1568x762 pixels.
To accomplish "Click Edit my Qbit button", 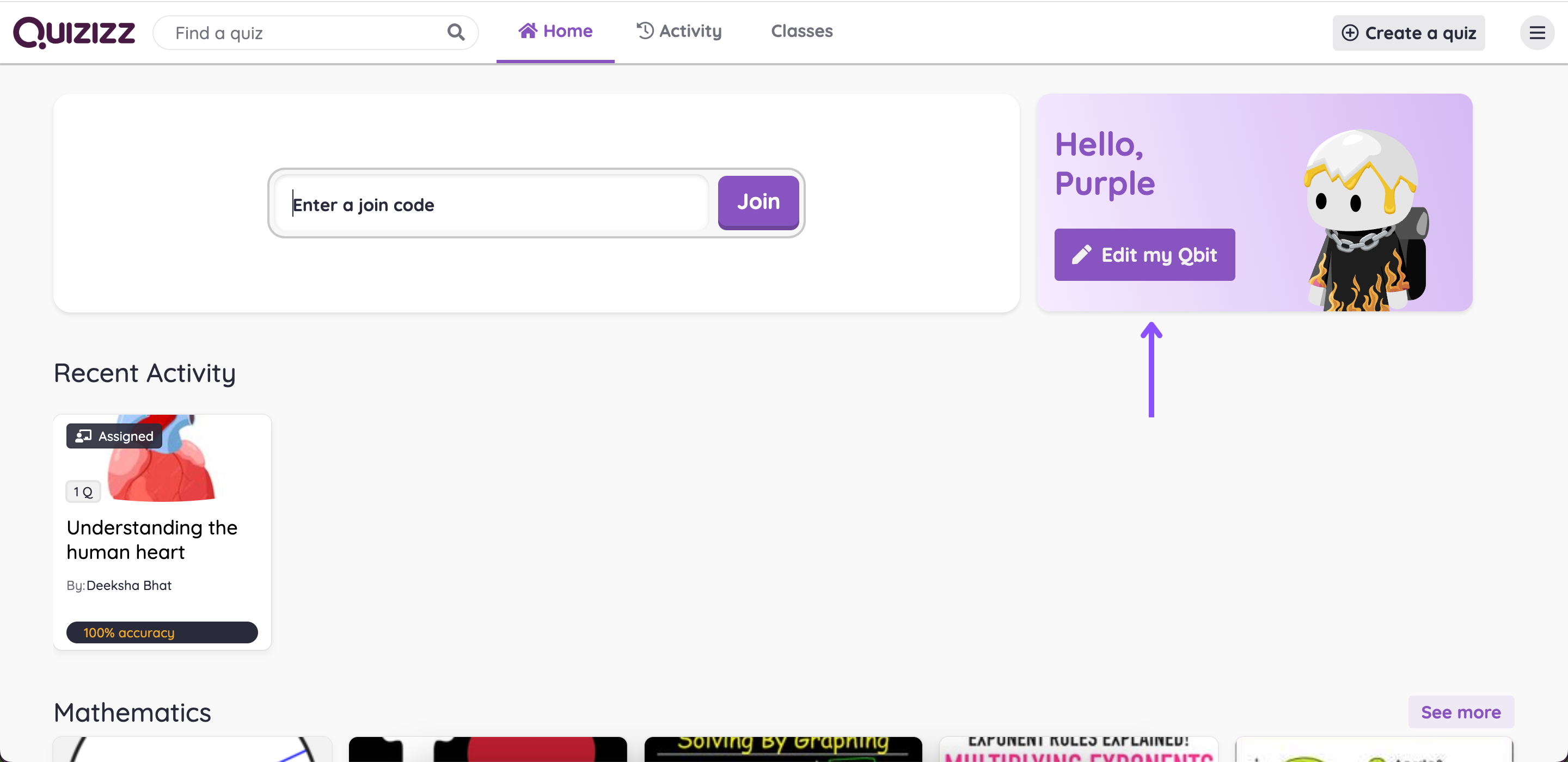I will (1144, 254).
